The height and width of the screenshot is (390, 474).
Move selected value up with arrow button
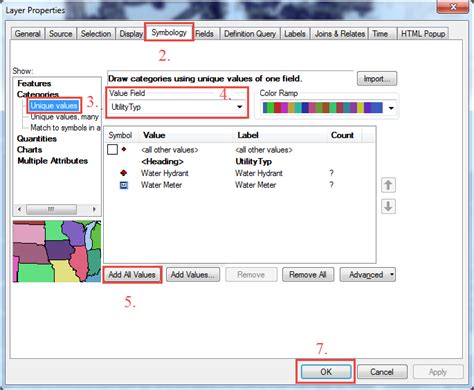coord(388,185)
